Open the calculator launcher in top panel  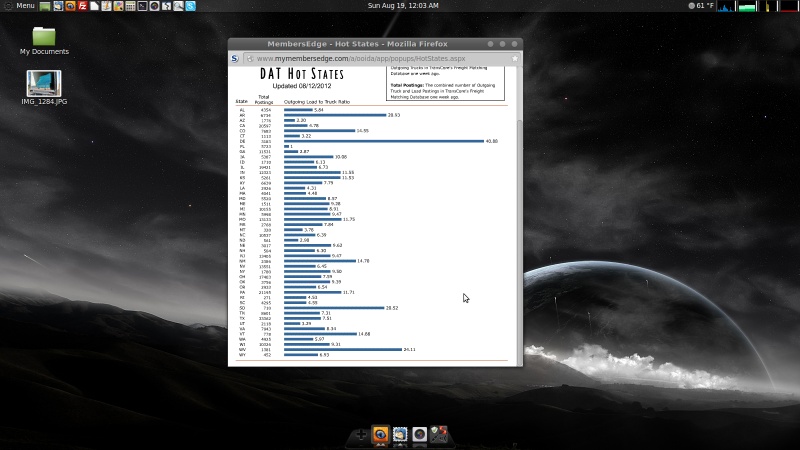(130, 6)
